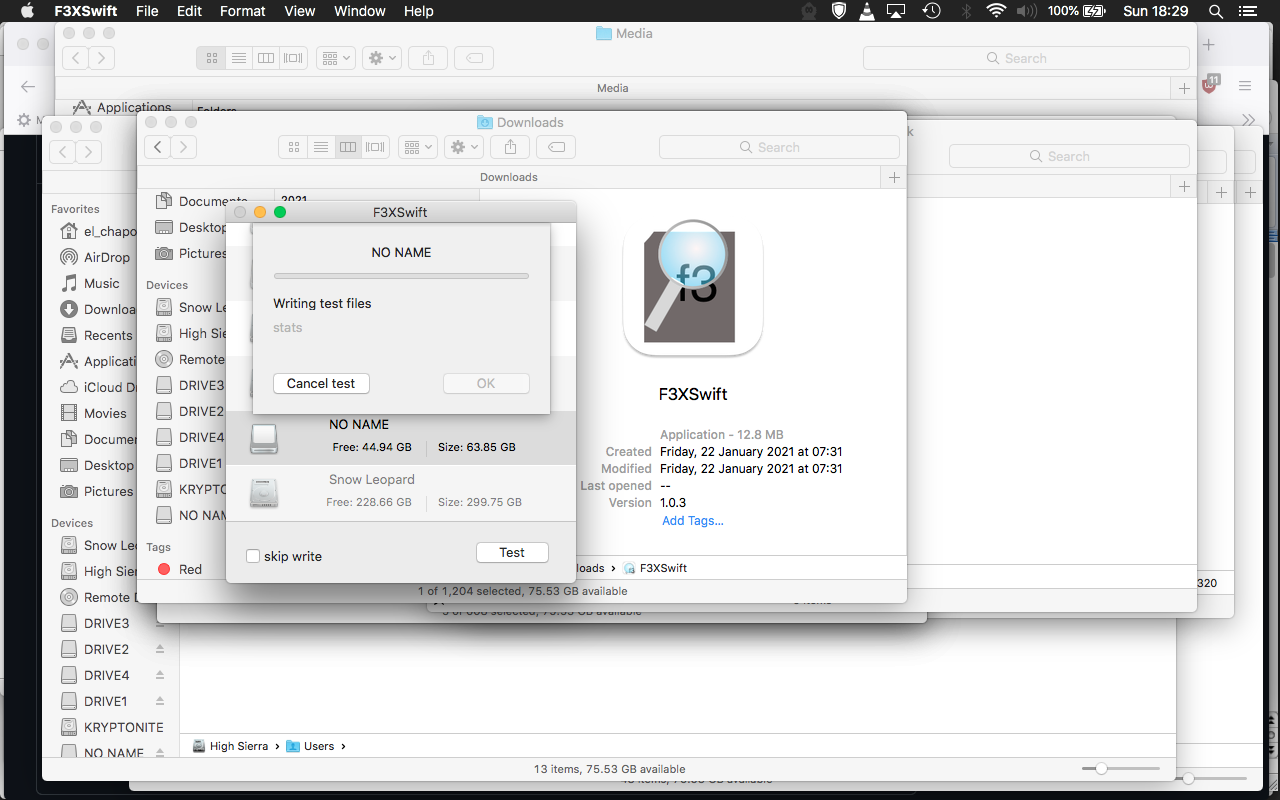This screenshot has width=1280, height=800.
Task: Click the Test button in F3XSwift
Action: click(x=512, y=553)
